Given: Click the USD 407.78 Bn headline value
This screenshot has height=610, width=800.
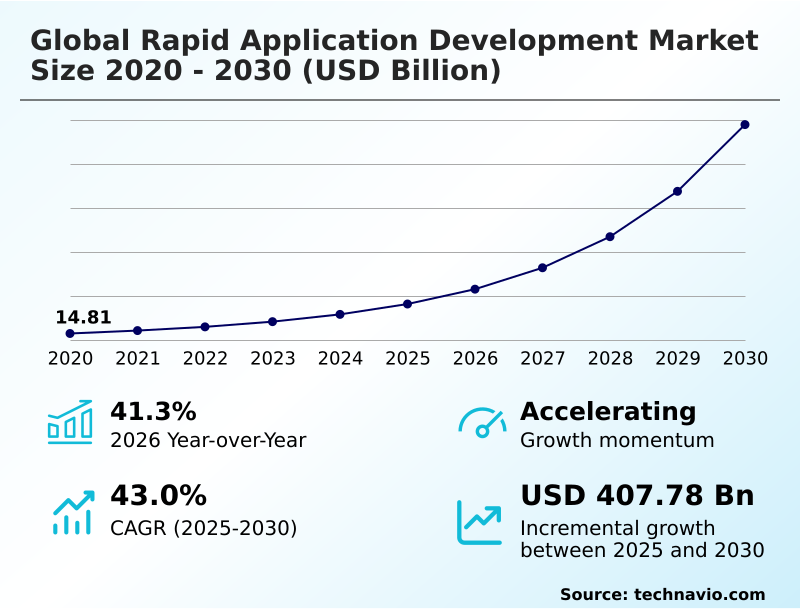Looking at the screenshot, I should pos(637,496).
